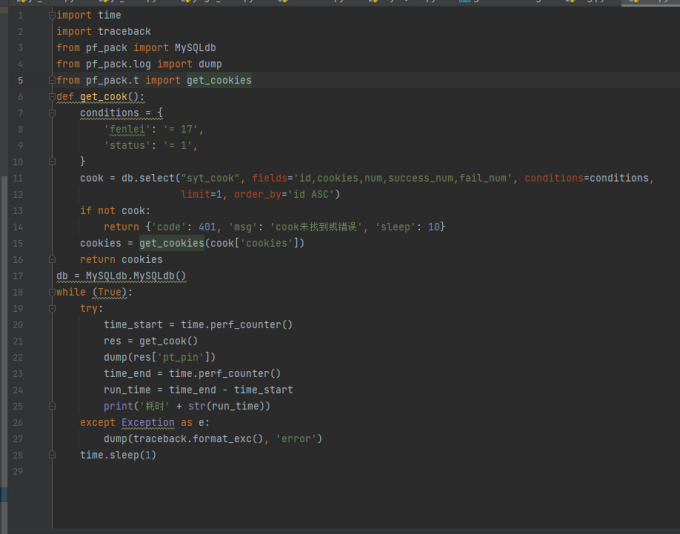
Task: Click the 'fenlei' dictionary key
Action: [127, 129]
